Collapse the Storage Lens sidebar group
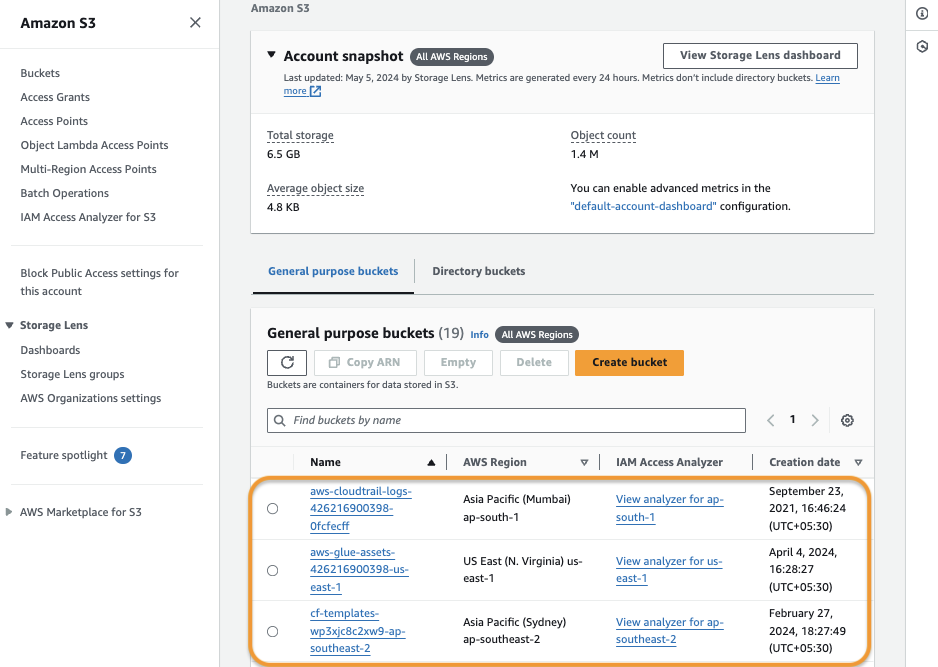938x667 pixels. coord(9,325)
